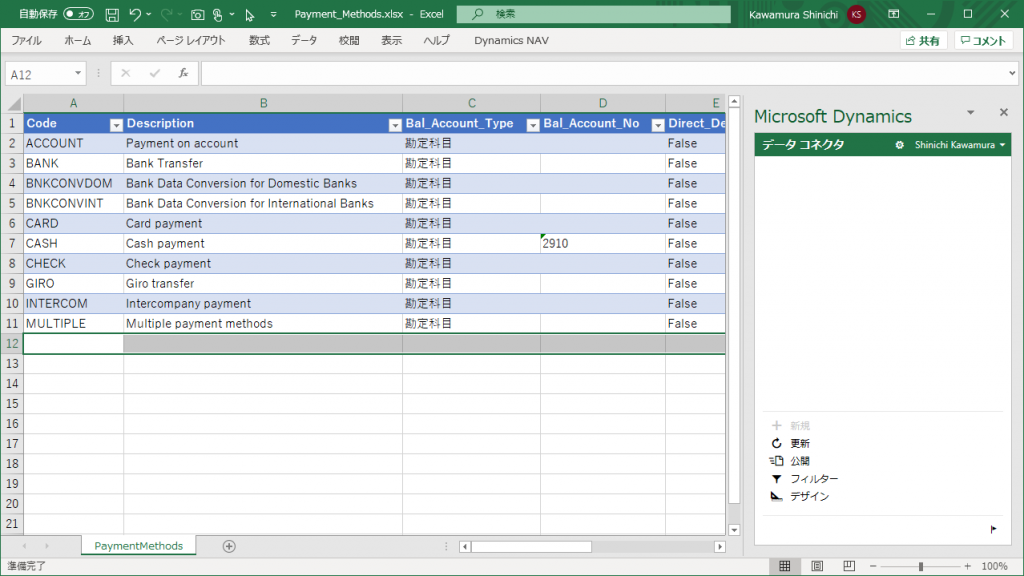Viewport: 1024px width, 576px height.
Task: Add a new sheet with the plus icon
Action: (x=229, y=546)
